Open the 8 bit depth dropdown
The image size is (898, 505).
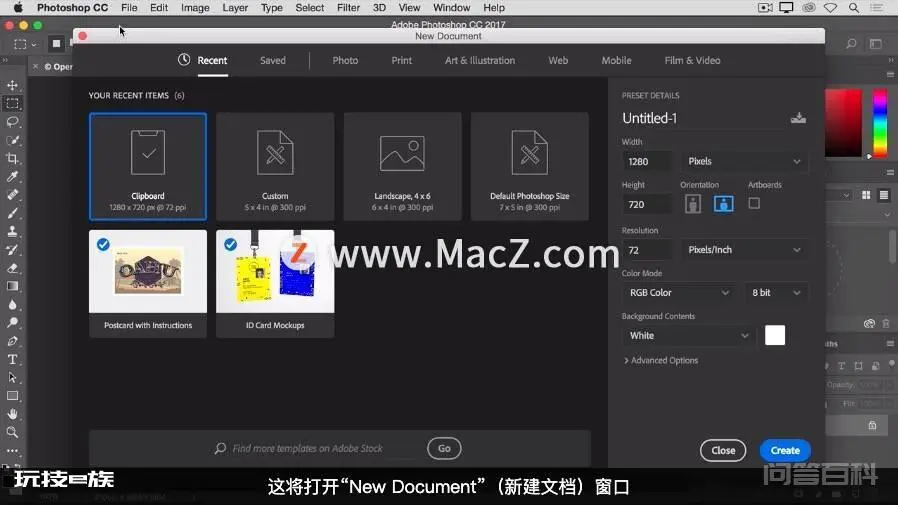776,293
